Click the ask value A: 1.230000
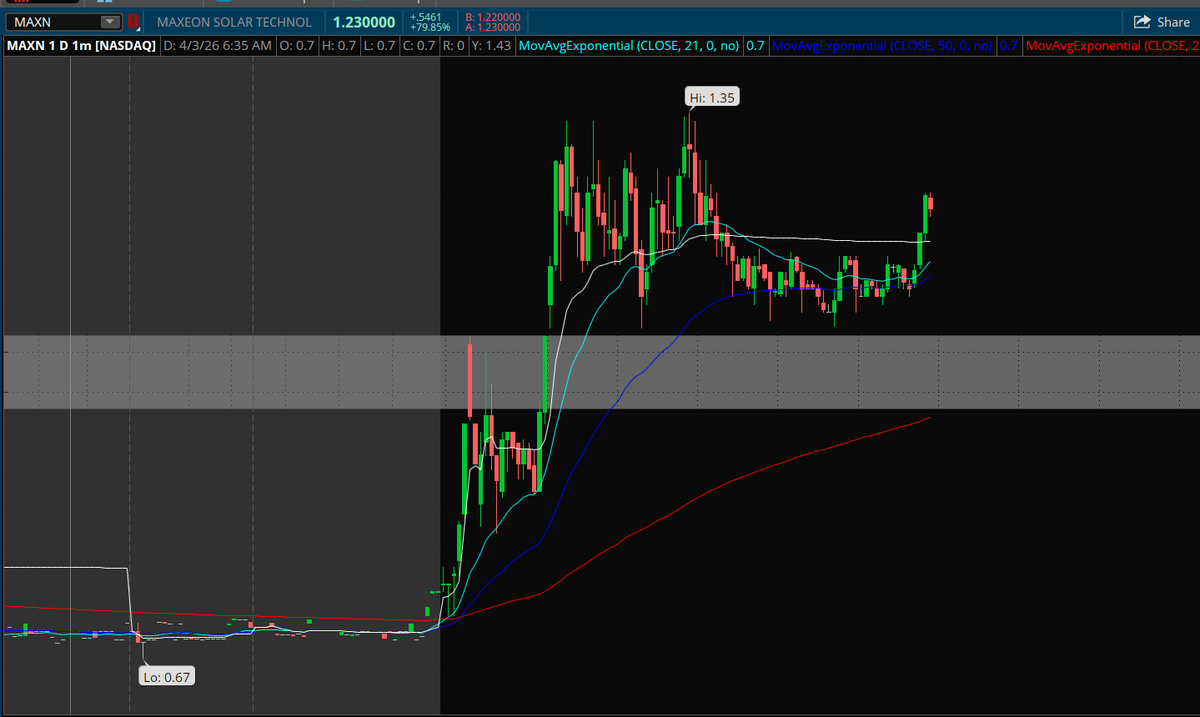 point(493,27)
